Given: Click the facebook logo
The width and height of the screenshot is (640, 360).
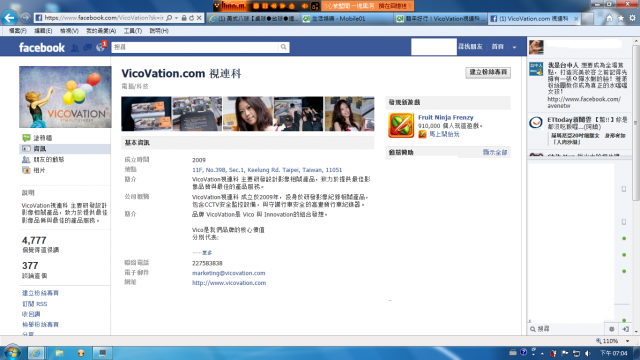Looking at the screenshot, I should 42,48.
